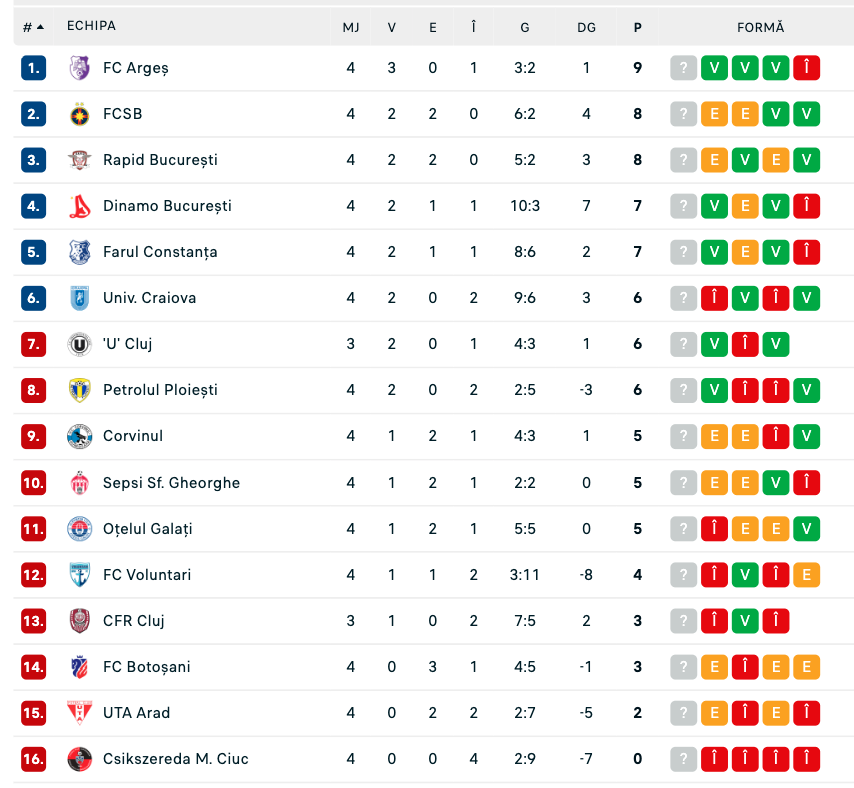Image resolution: width=854 pixels, height=788 pixels.
Task: Sort standings by DG goal difference header
Action: [586, 27]
